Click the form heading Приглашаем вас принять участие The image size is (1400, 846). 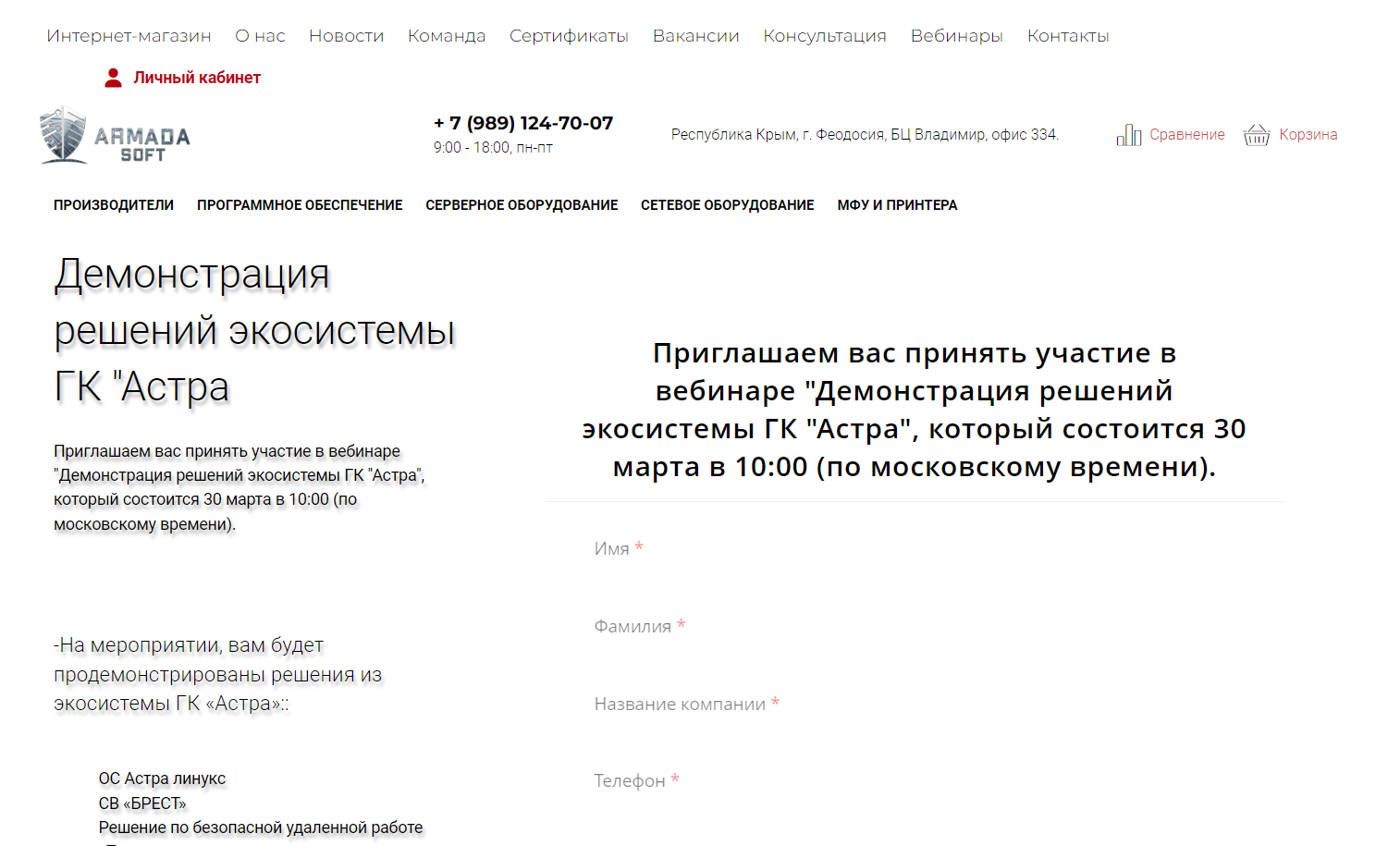914,410
